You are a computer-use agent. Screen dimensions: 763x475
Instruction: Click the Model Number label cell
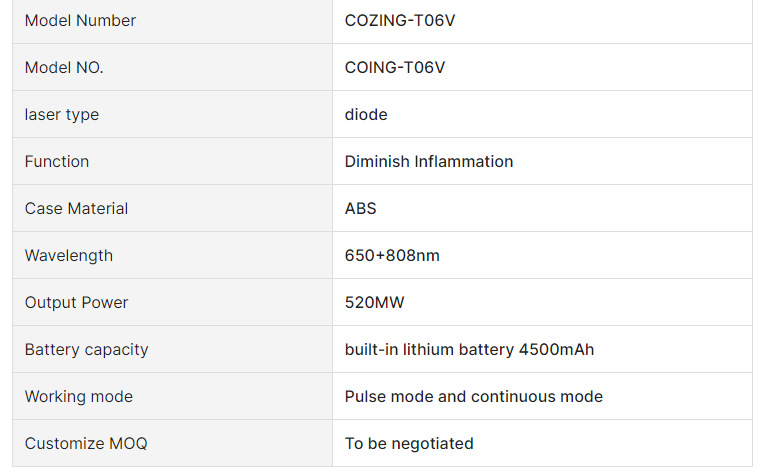[80, 21]
